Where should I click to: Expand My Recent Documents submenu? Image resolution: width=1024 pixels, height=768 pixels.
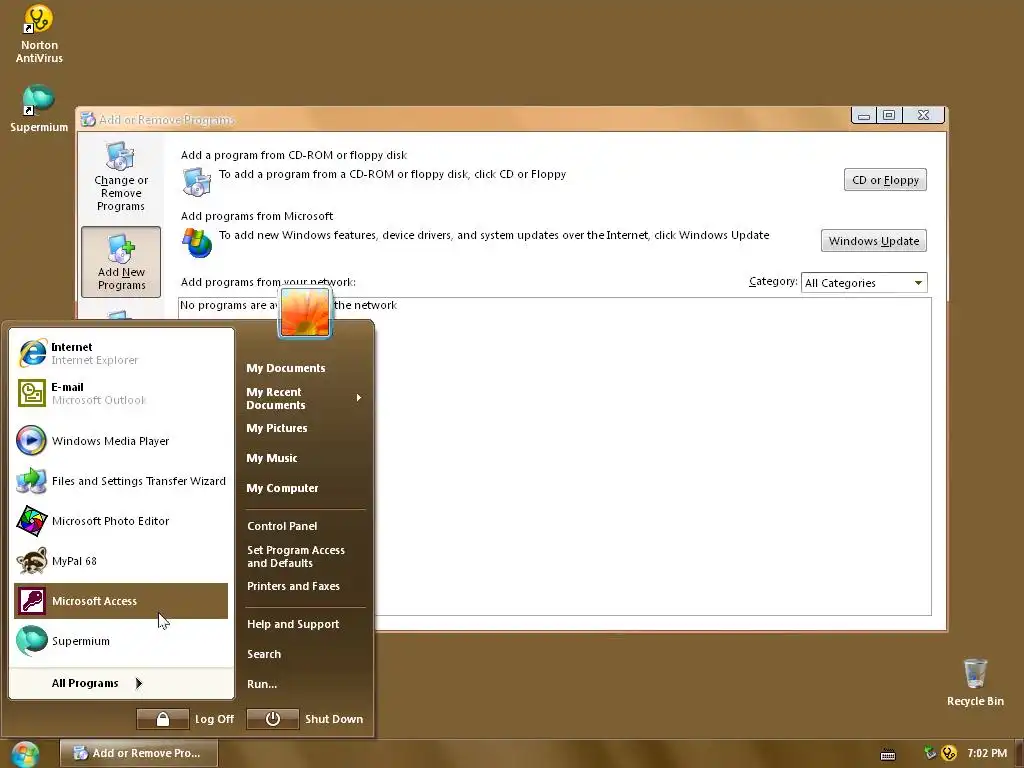tap(304, 398)
